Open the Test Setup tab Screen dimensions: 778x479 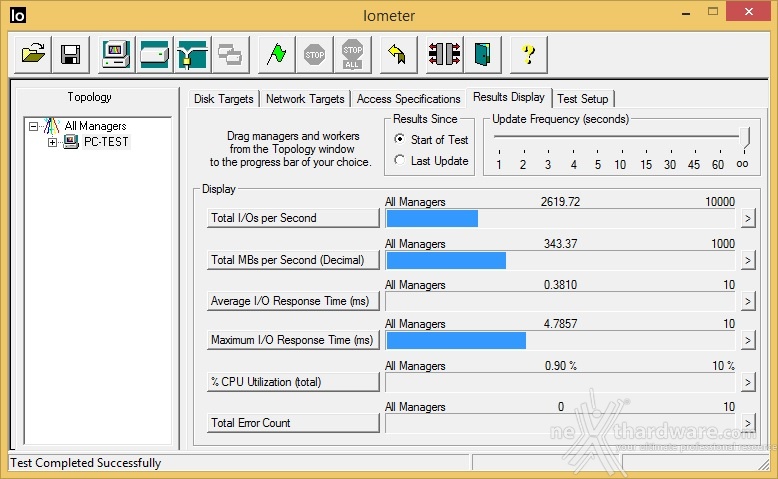pyautogui.click(x=583, y=99)
